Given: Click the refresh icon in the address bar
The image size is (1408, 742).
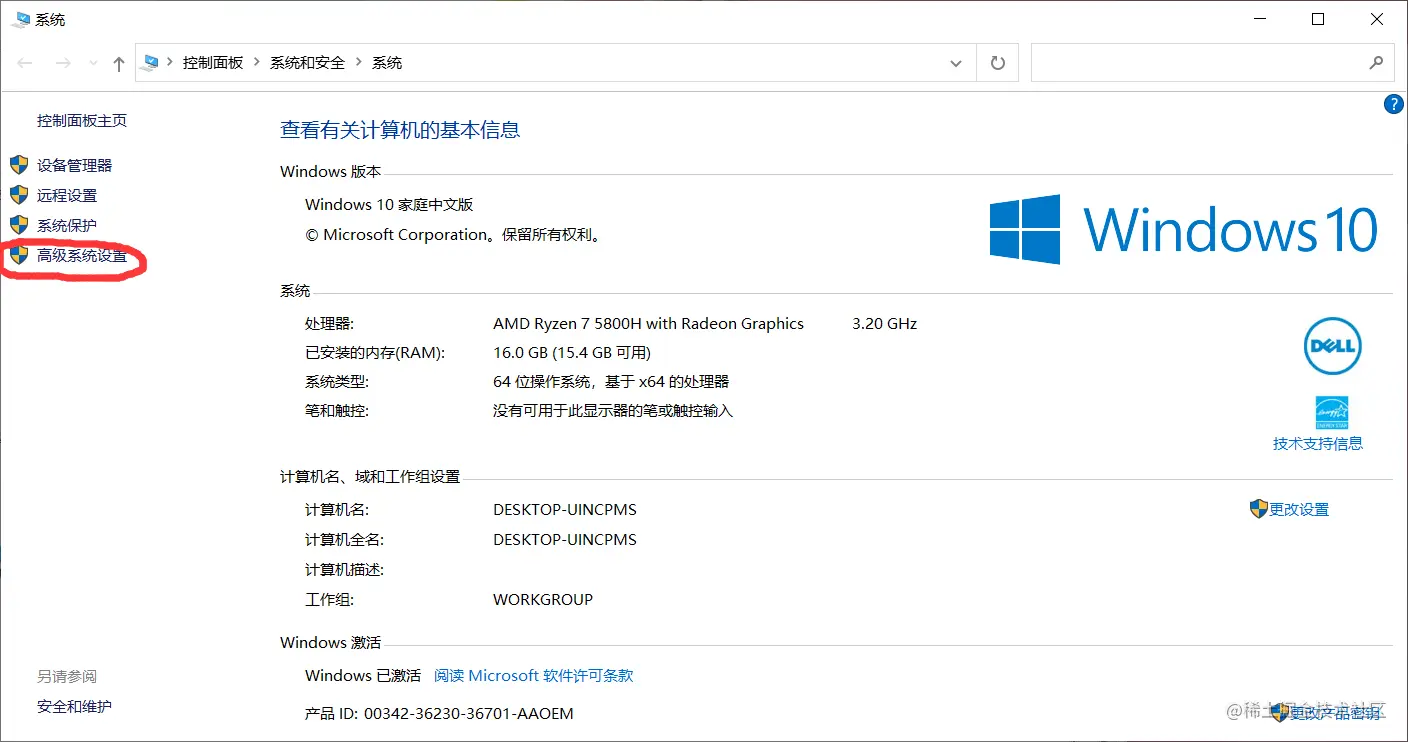Looking at the screenshot, I should [997, 62].
